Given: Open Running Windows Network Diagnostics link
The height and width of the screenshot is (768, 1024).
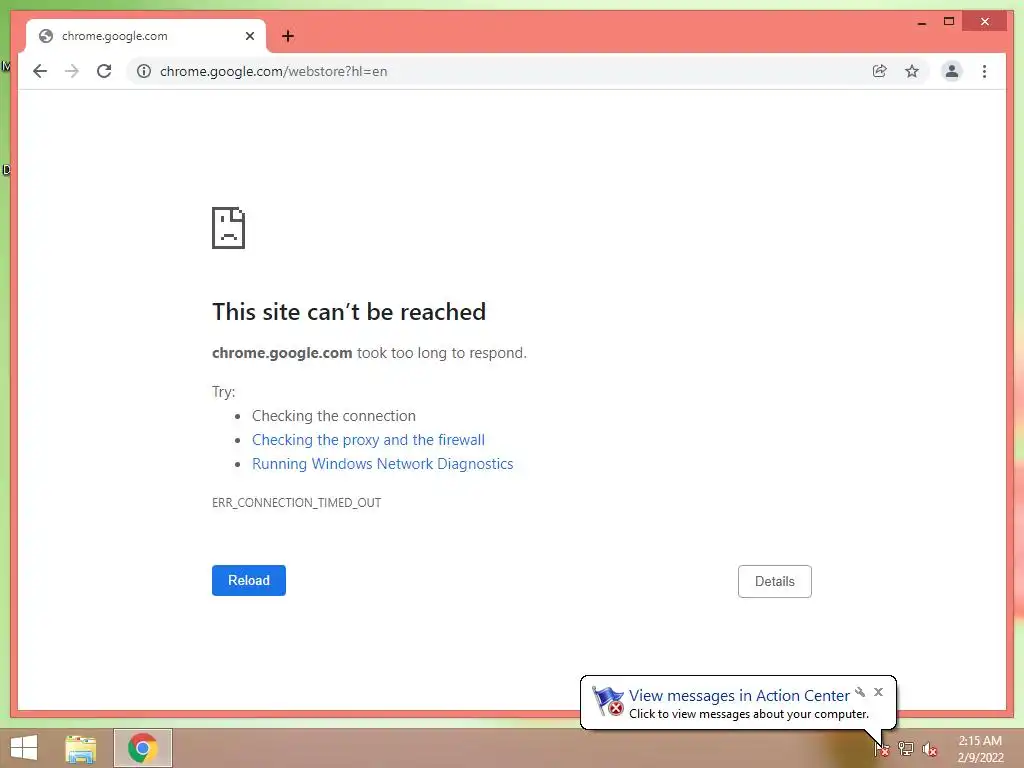Looking at the screenshot, I should pos(383,464).
